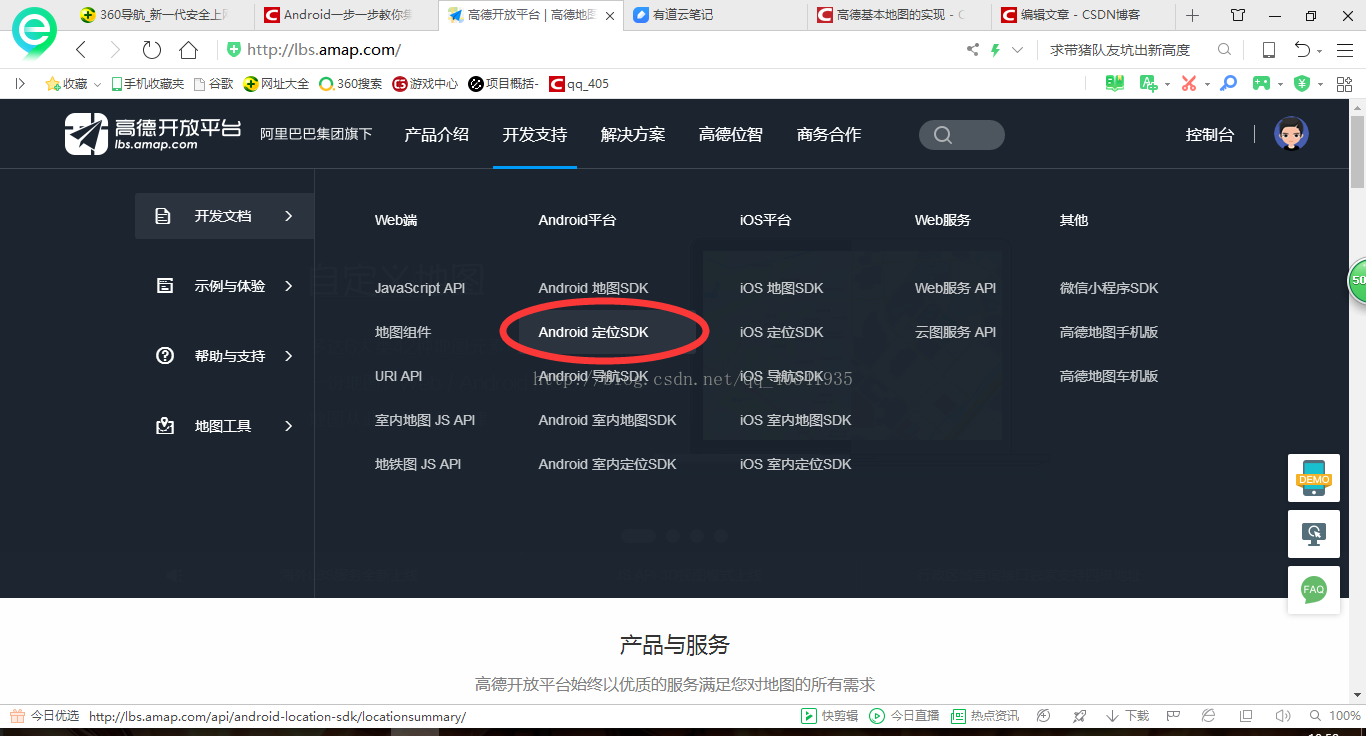Image resolution: width=1366 pixels, height=736 pixels.
Task: Click the site search box in header
Action: pyautogui.click(x=961, y=135)
